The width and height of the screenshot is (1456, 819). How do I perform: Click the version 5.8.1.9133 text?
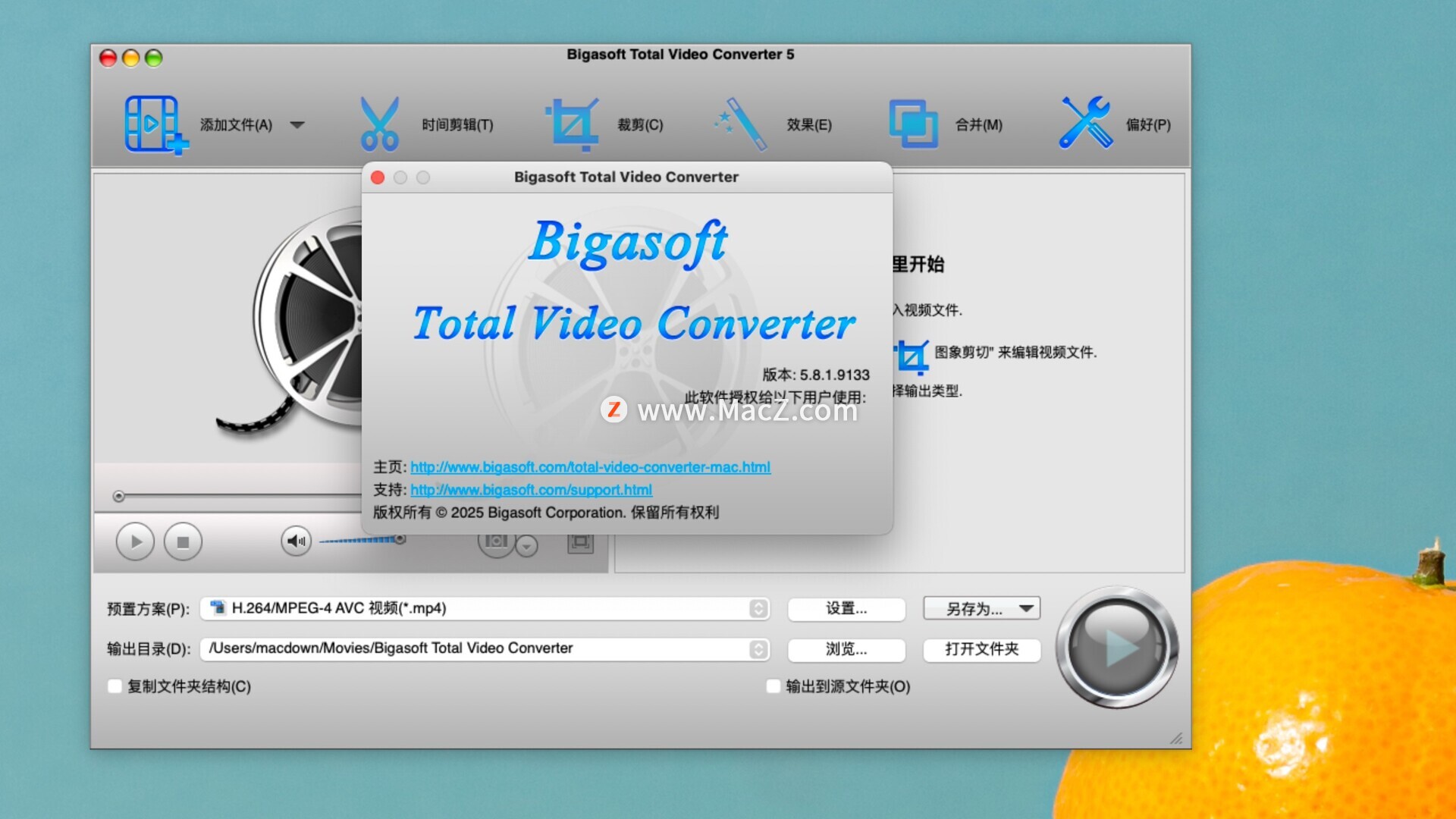(x=816, y=375)
